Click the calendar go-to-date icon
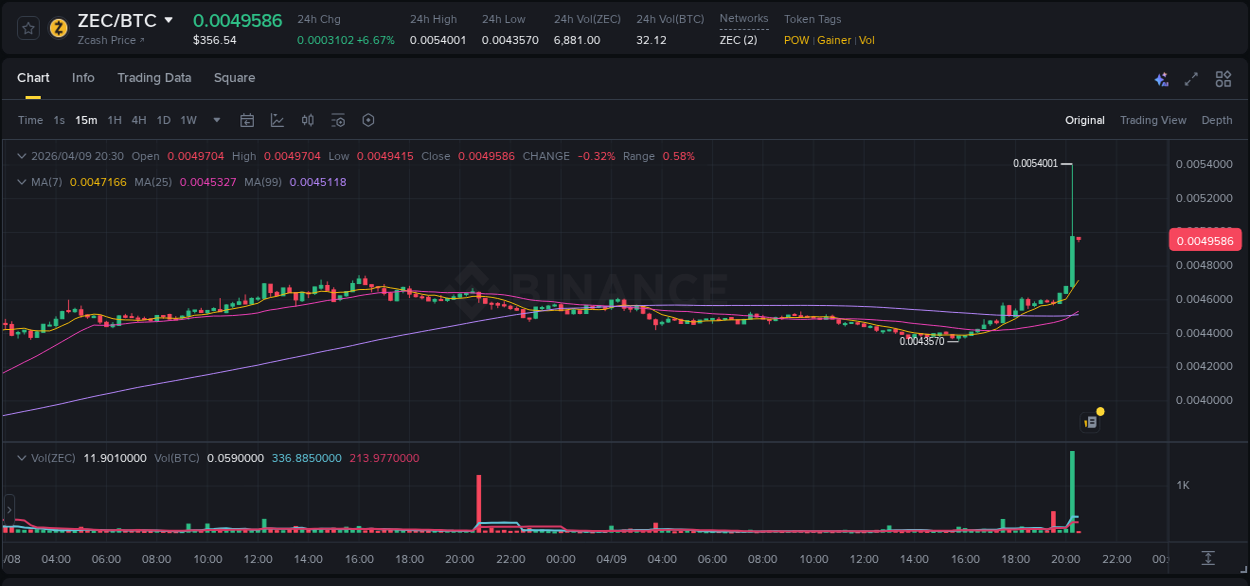Viewport: 1250px width, 586px height. pos(247,120)
